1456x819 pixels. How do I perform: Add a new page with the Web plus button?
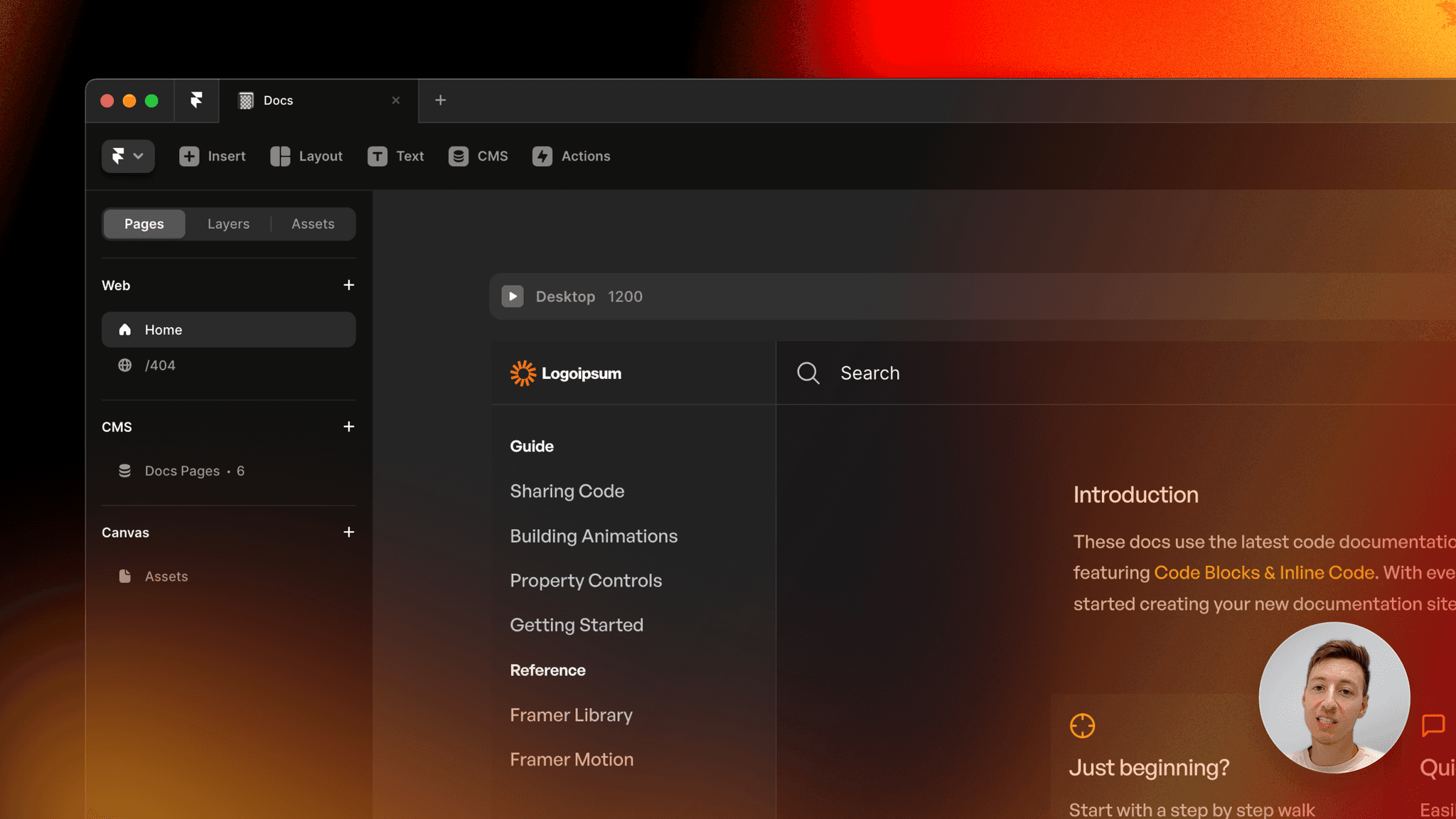point(348,284)
